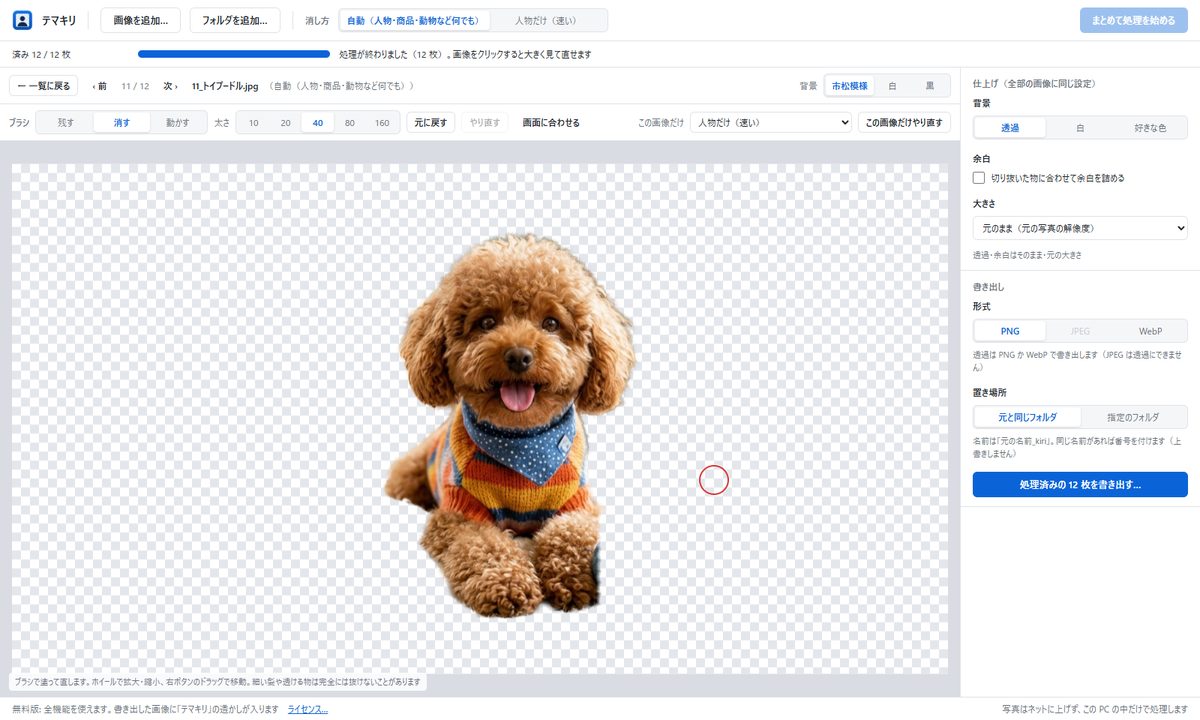
Task: Set preview background to 白 in toolbar
Action: [x=892, y=86]
